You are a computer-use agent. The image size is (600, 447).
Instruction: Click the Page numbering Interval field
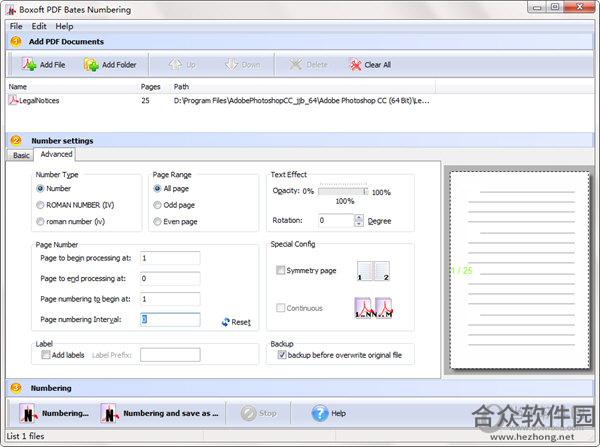[x=170, y=319]
